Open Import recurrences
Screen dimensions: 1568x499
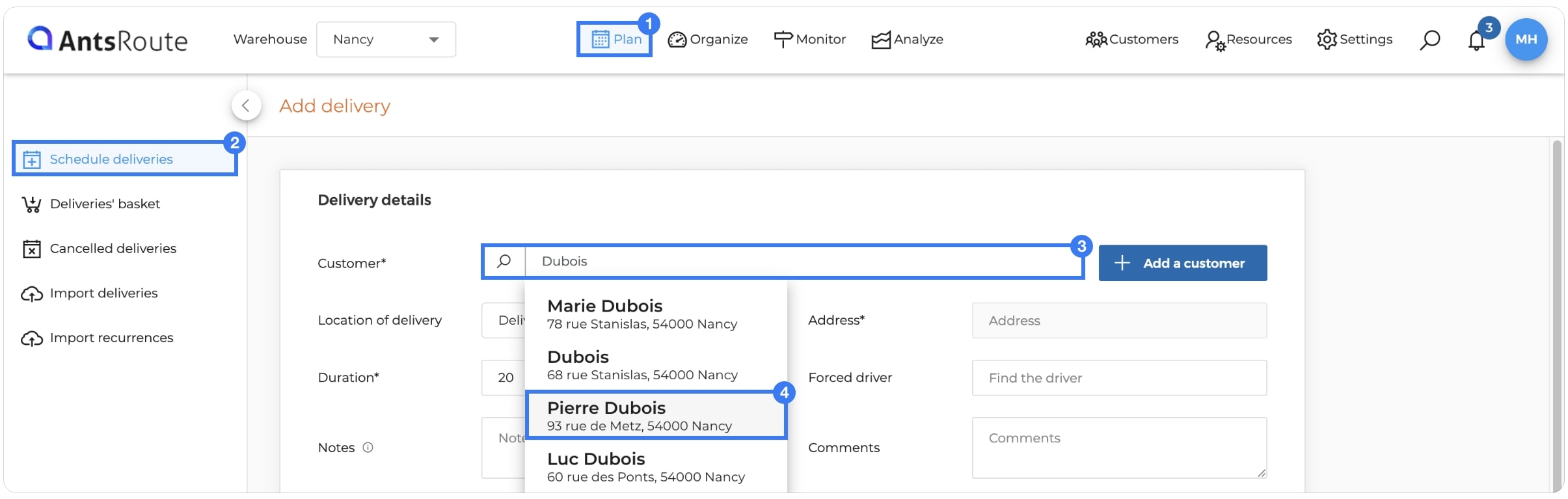98,338
